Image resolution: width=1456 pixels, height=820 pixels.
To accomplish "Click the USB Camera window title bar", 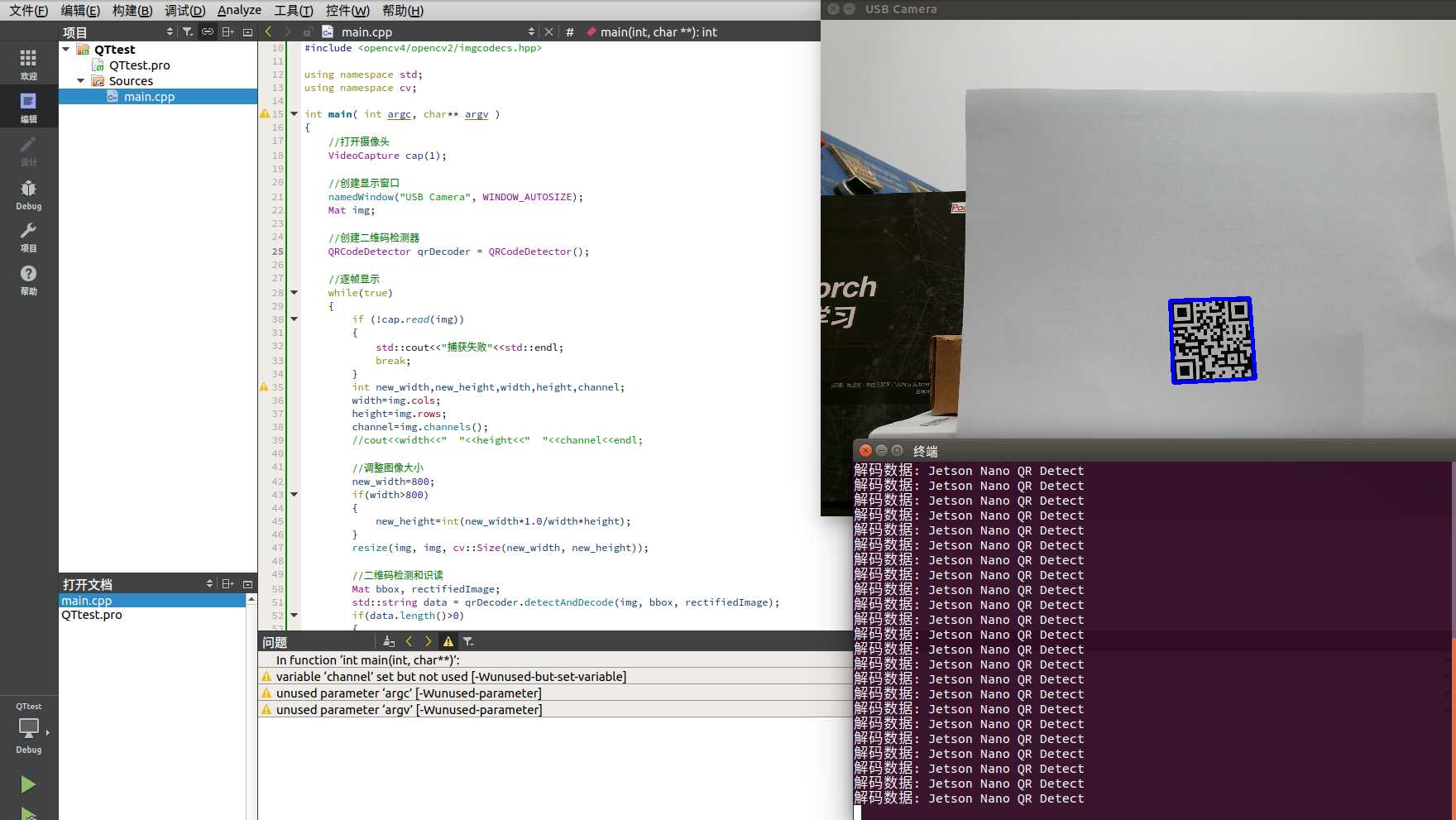I will coord(1138,9).
